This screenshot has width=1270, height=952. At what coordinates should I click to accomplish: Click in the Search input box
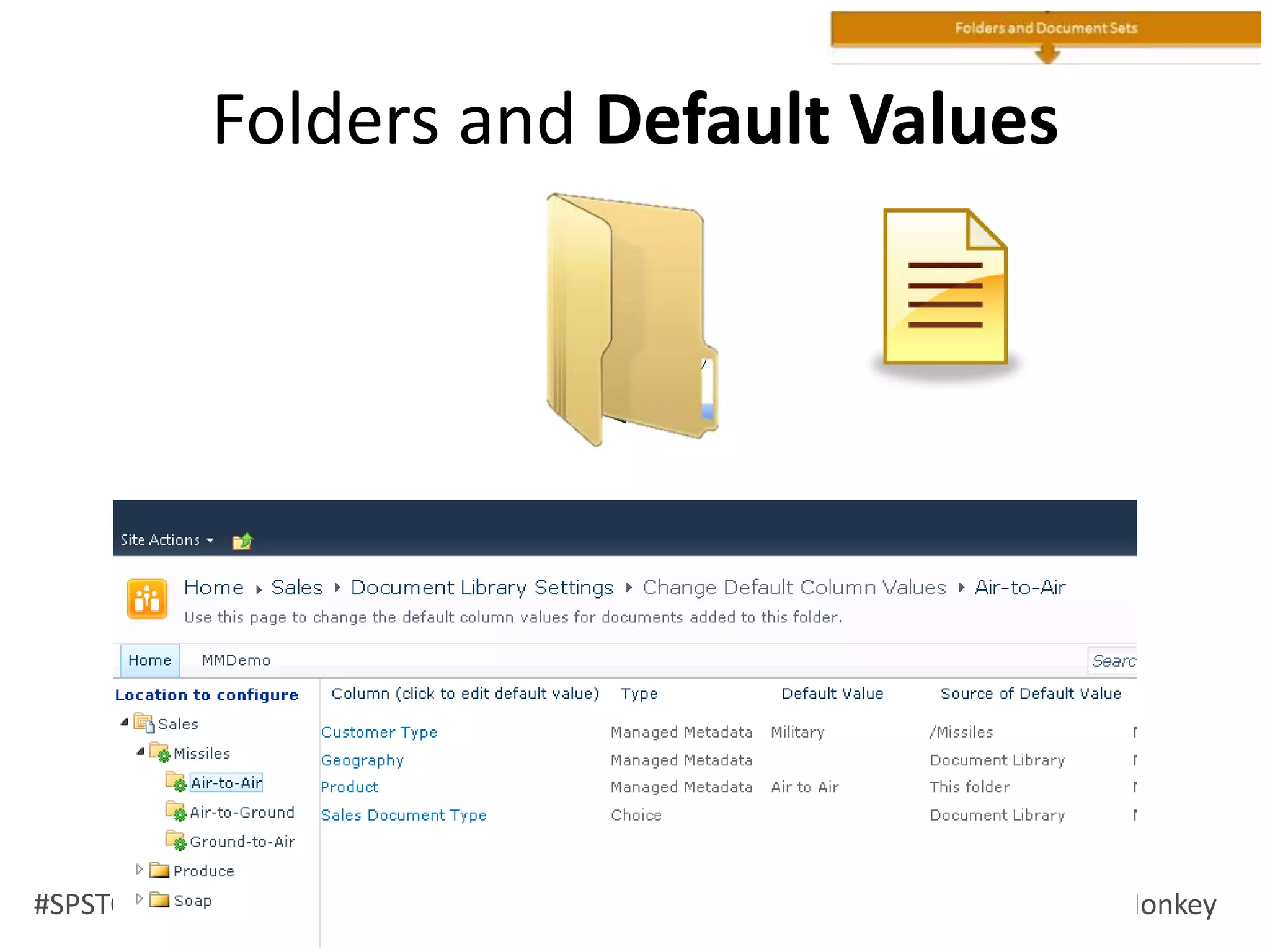(x=1113, y=661)
